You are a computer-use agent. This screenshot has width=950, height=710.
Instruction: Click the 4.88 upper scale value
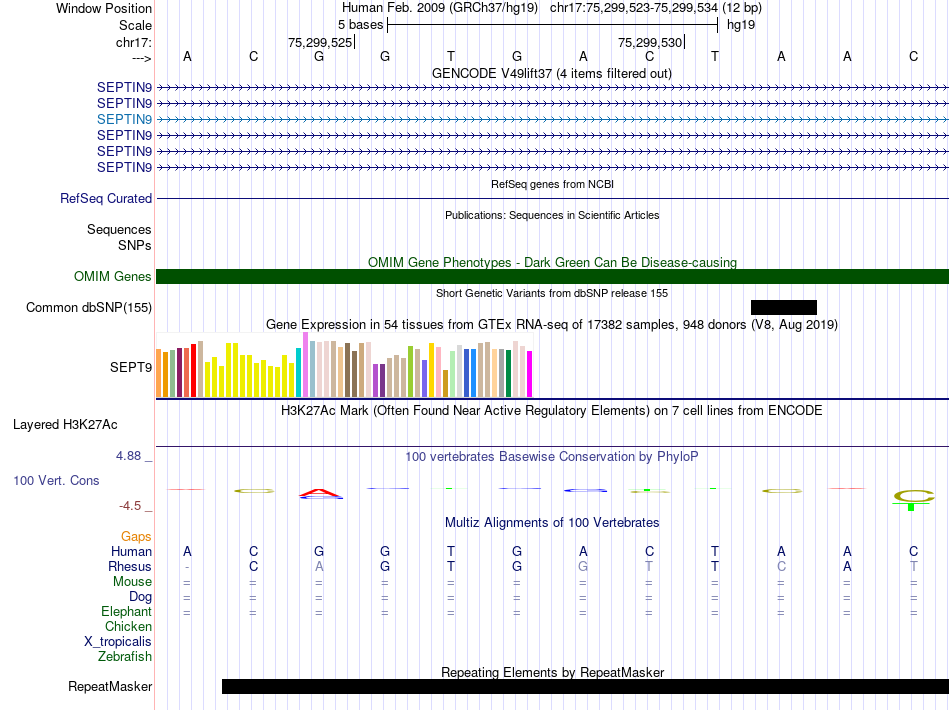pyautogui.click(x=128, y=456)
